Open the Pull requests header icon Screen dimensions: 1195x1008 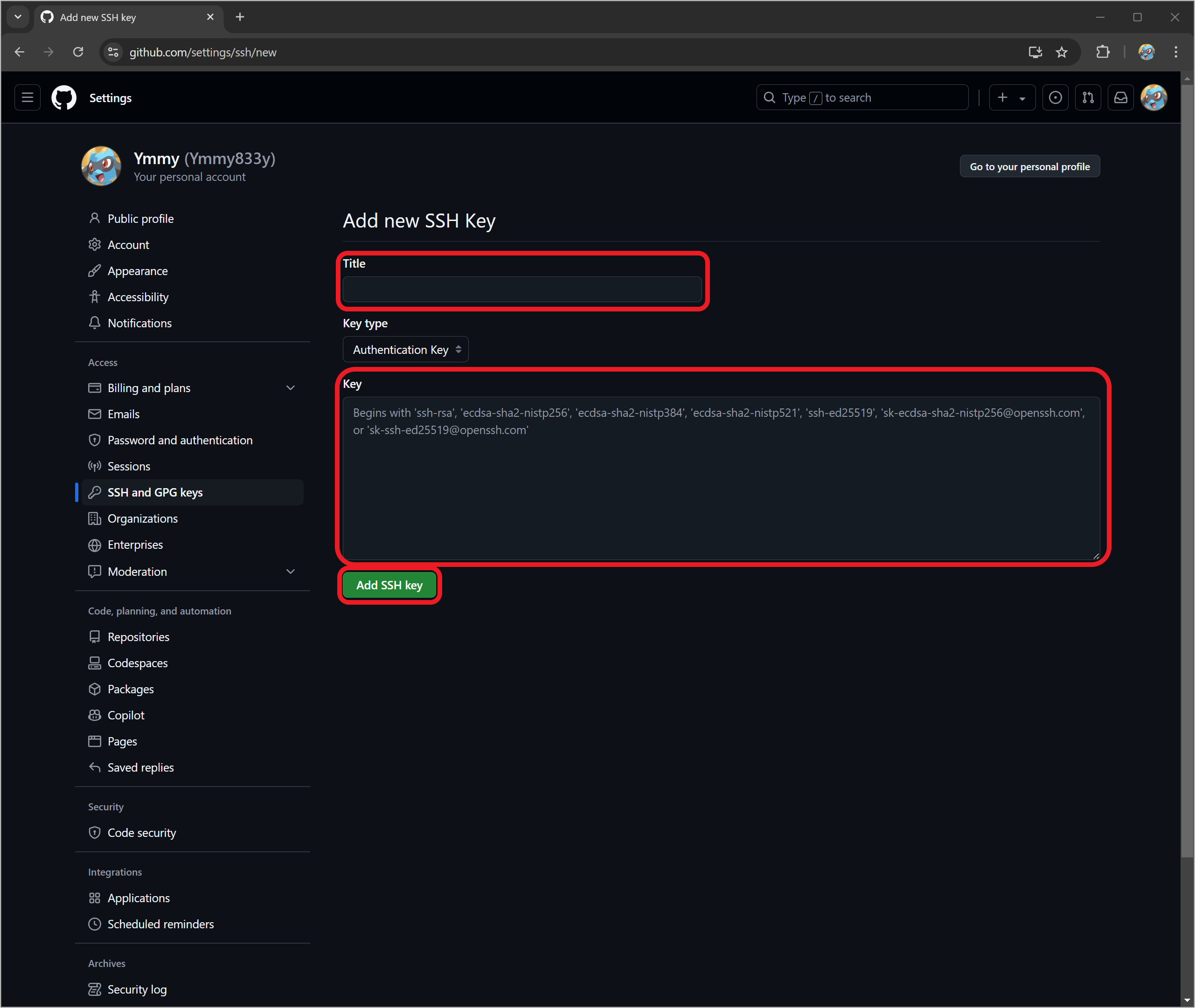[1088, 98]
